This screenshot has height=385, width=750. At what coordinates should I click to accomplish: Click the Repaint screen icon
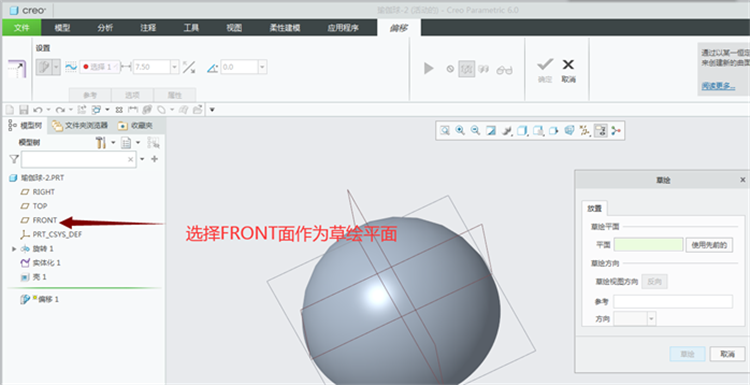click(x=491, y=131)
